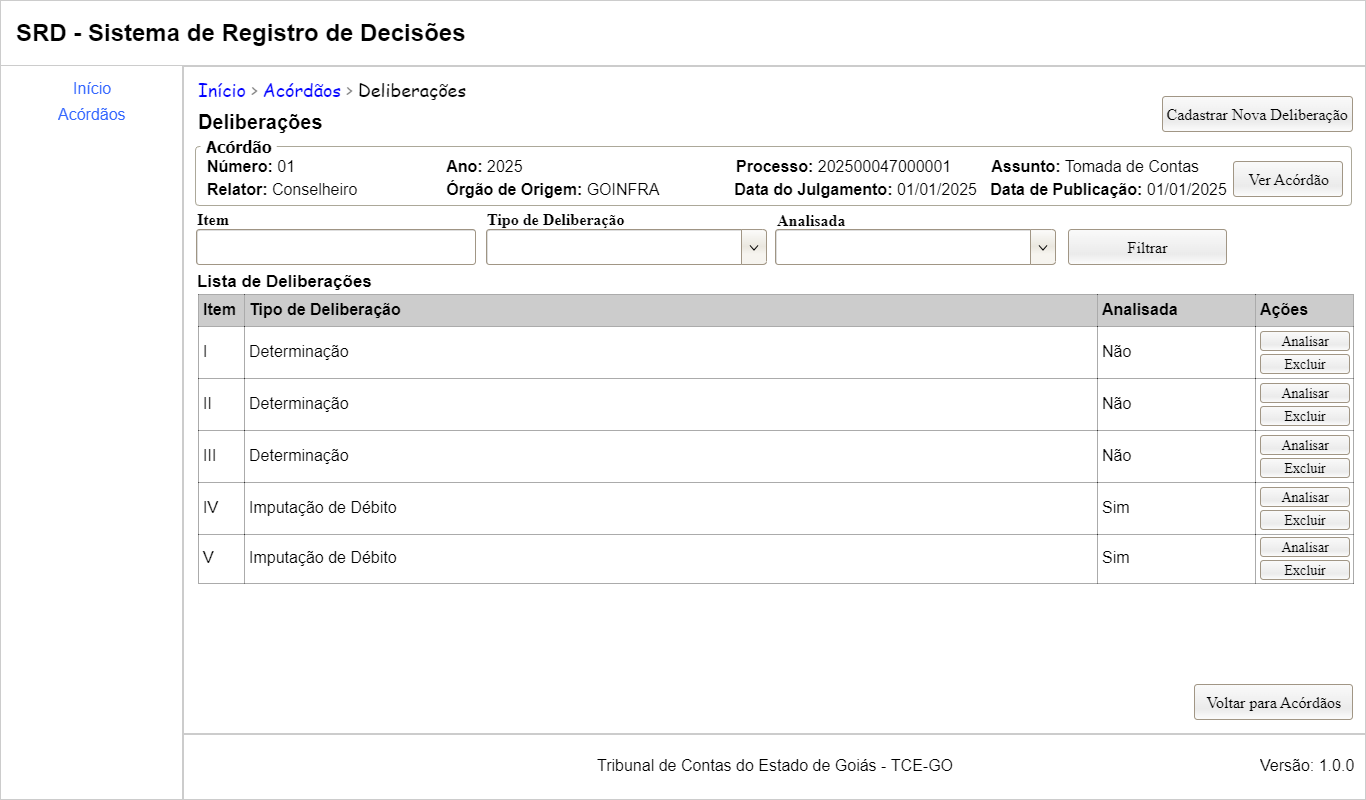The height and width of the screenshot is (800, 1366).
Task: Click Cadastrar Nova Deliberação button
Action: 1257,114
